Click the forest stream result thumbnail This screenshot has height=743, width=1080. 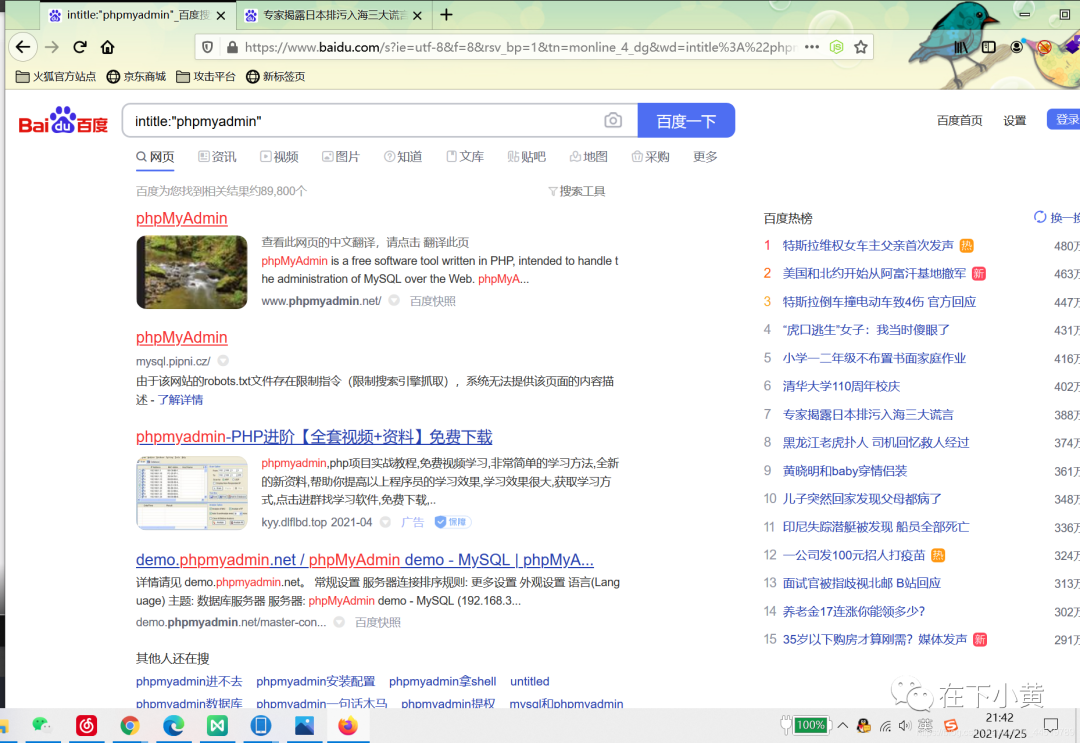(x=191, y=272)
